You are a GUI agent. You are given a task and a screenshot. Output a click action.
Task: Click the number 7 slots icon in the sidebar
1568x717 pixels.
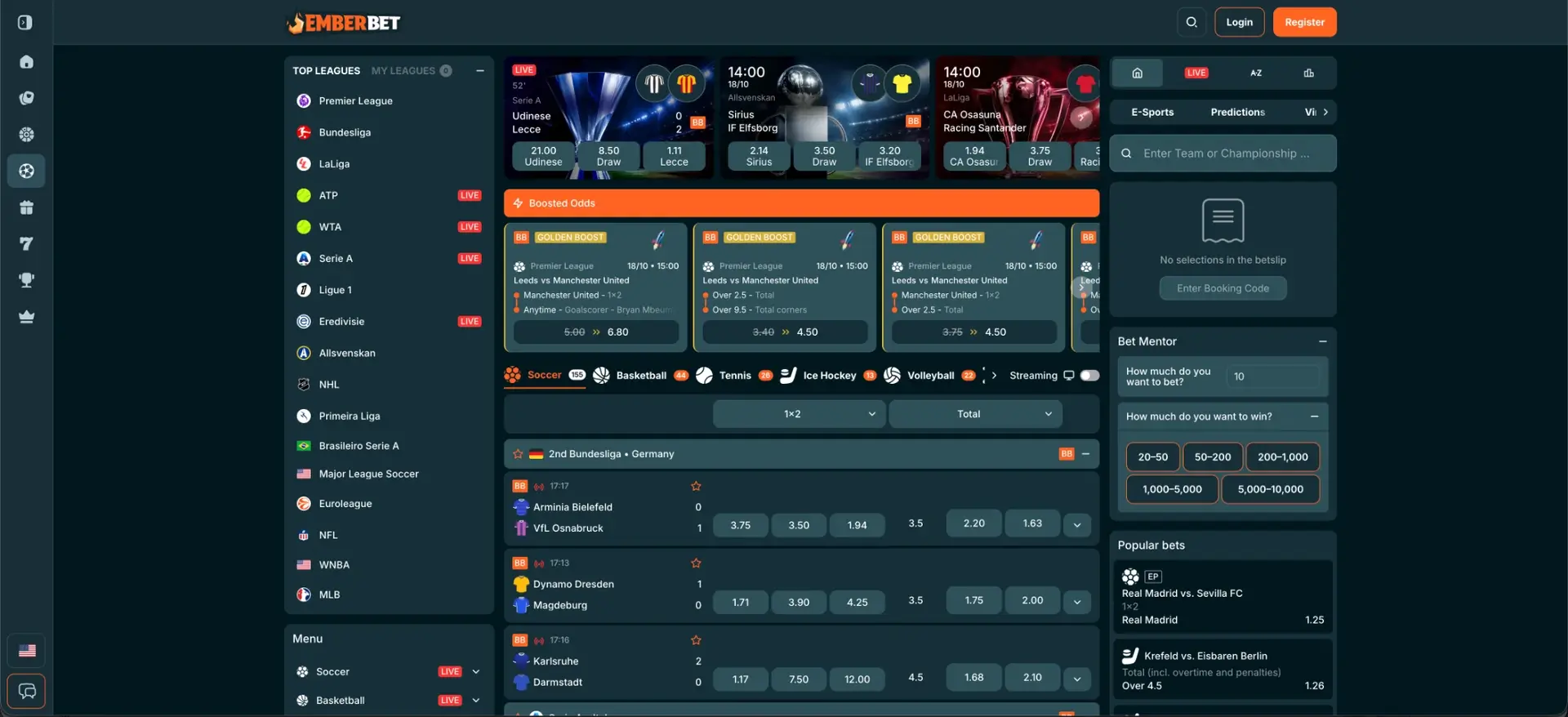tap(26, 243)
